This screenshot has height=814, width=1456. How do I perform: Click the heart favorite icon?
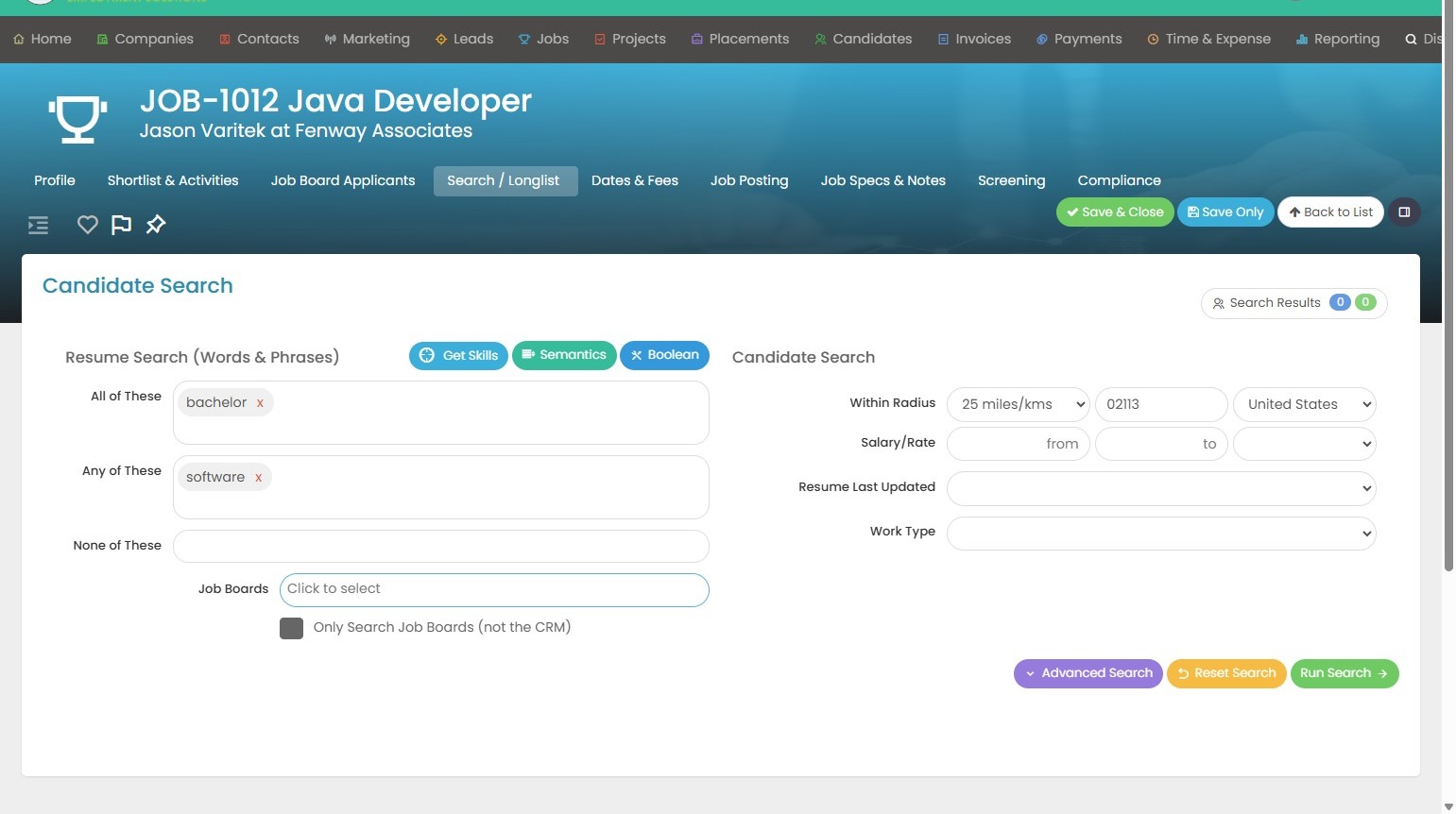pyautogui.click(x=87, y=225)
